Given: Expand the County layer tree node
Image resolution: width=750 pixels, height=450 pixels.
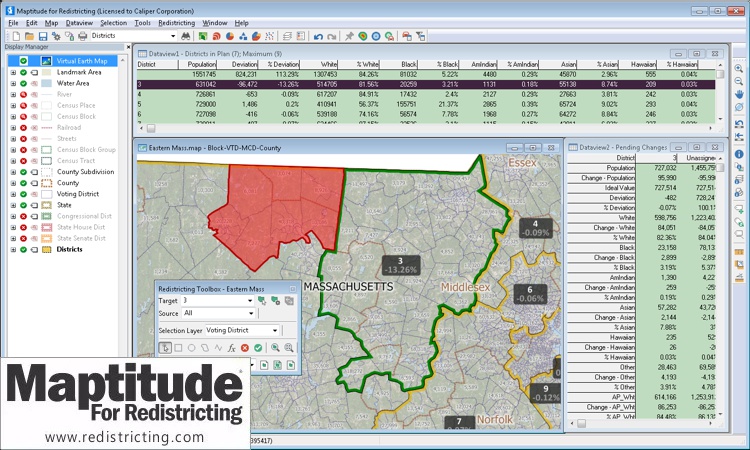Looking at the screenshot, I should (x=13, y=183).
